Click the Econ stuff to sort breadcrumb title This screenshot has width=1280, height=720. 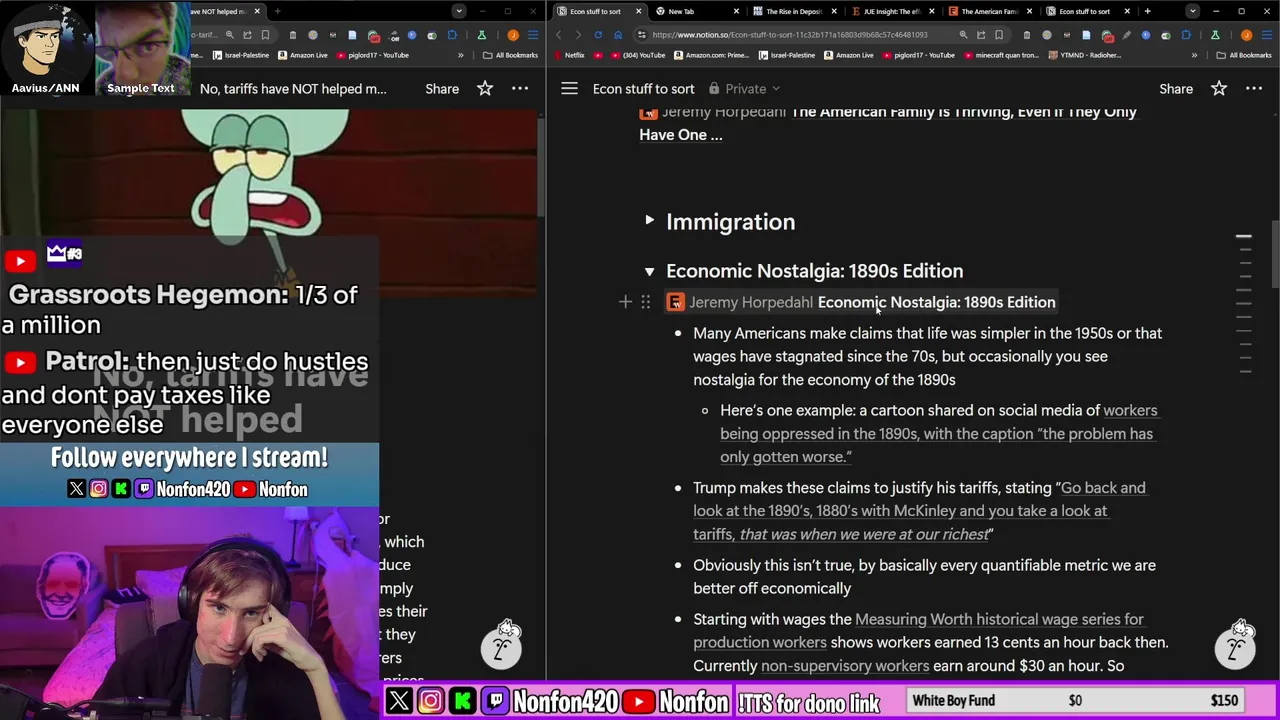pyautogui.click(x=643, y=89)
